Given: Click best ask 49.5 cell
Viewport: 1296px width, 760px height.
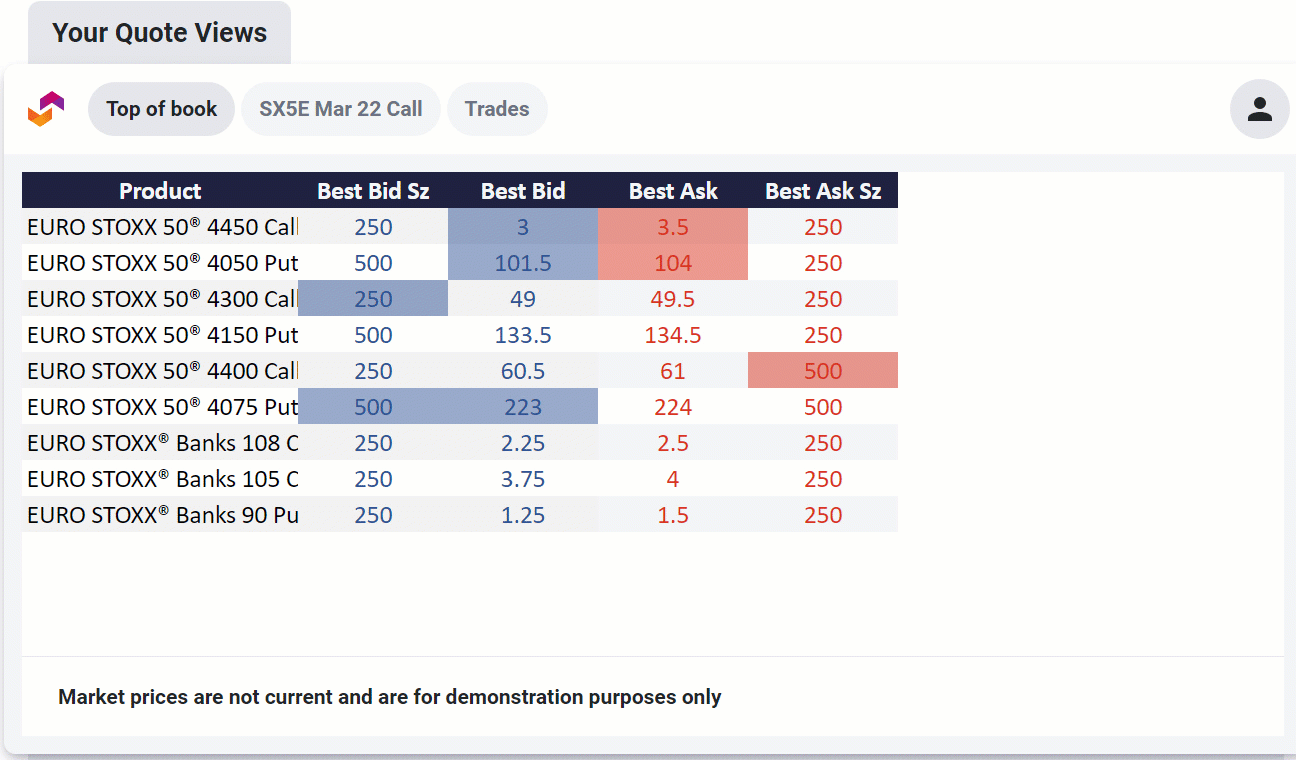Looking at the screenshot, I should coord(673,299).
